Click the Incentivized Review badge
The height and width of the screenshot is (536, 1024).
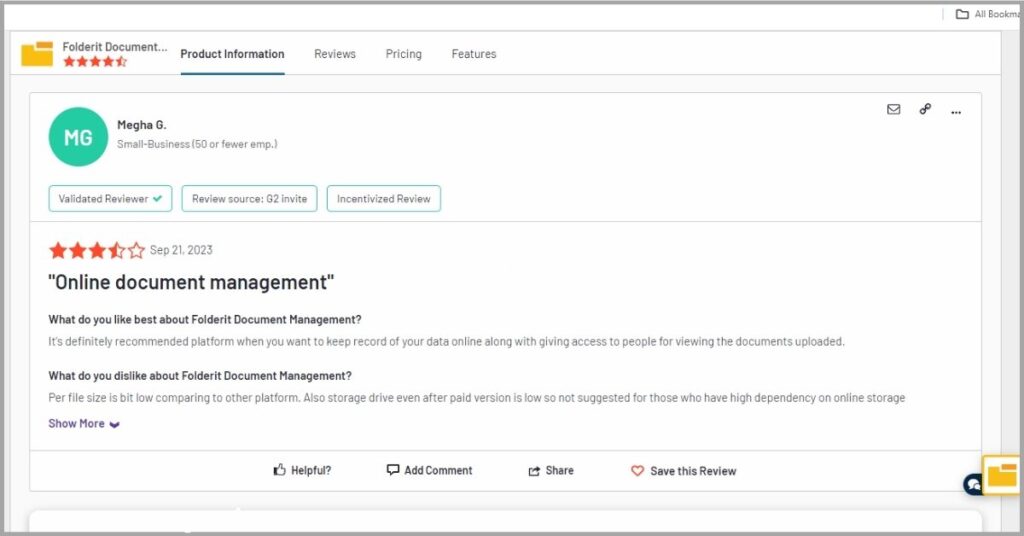point(384,198)
